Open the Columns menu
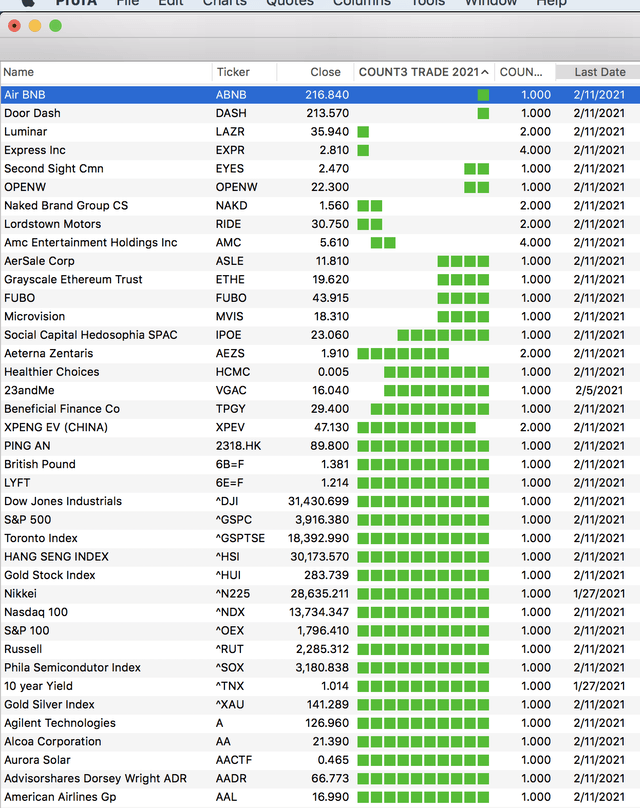This screenshot has width=640, height=808. 362,3
